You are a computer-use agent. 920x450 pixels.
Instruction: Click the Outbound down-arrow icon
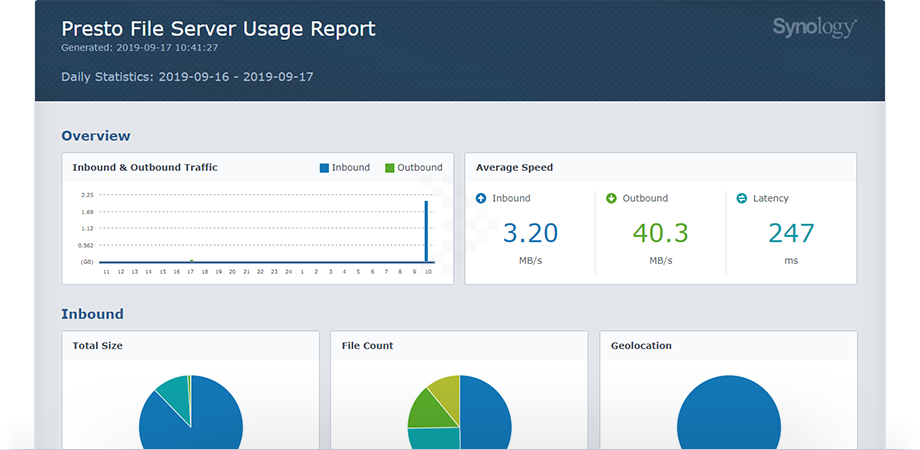click(611, 198)
